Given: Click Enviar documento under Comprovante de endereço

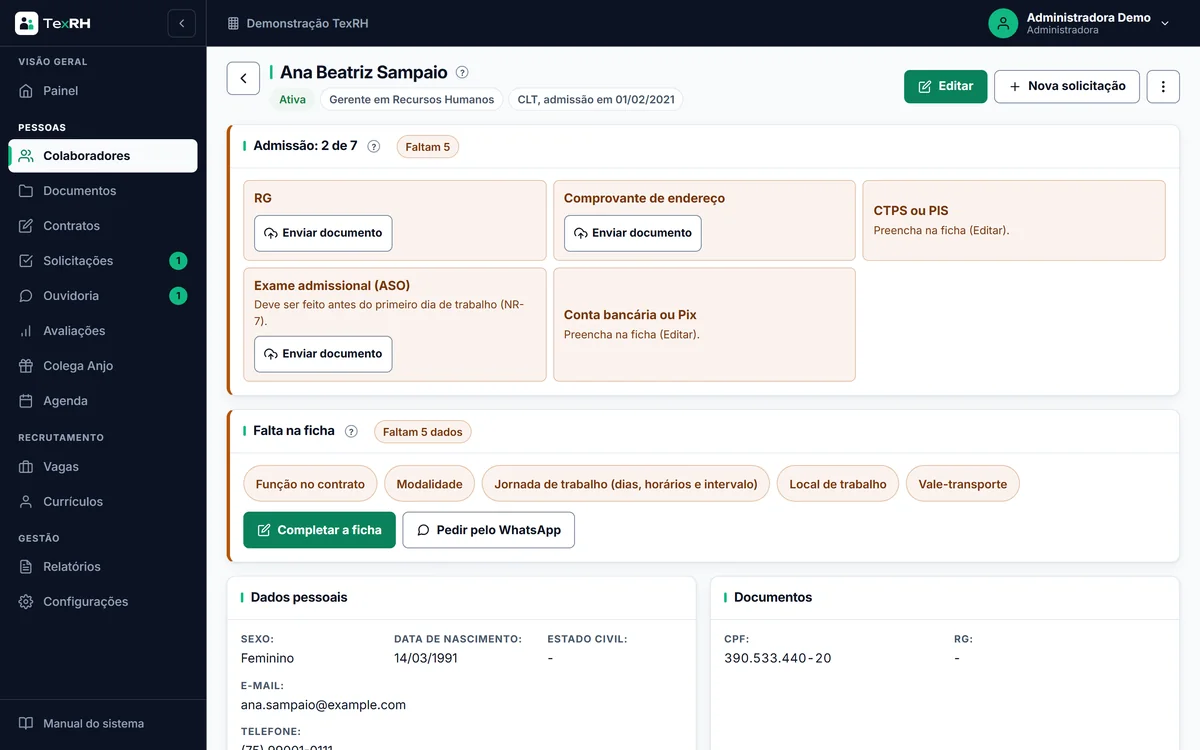Looking at the screenshot, I should tap(633, 233).
